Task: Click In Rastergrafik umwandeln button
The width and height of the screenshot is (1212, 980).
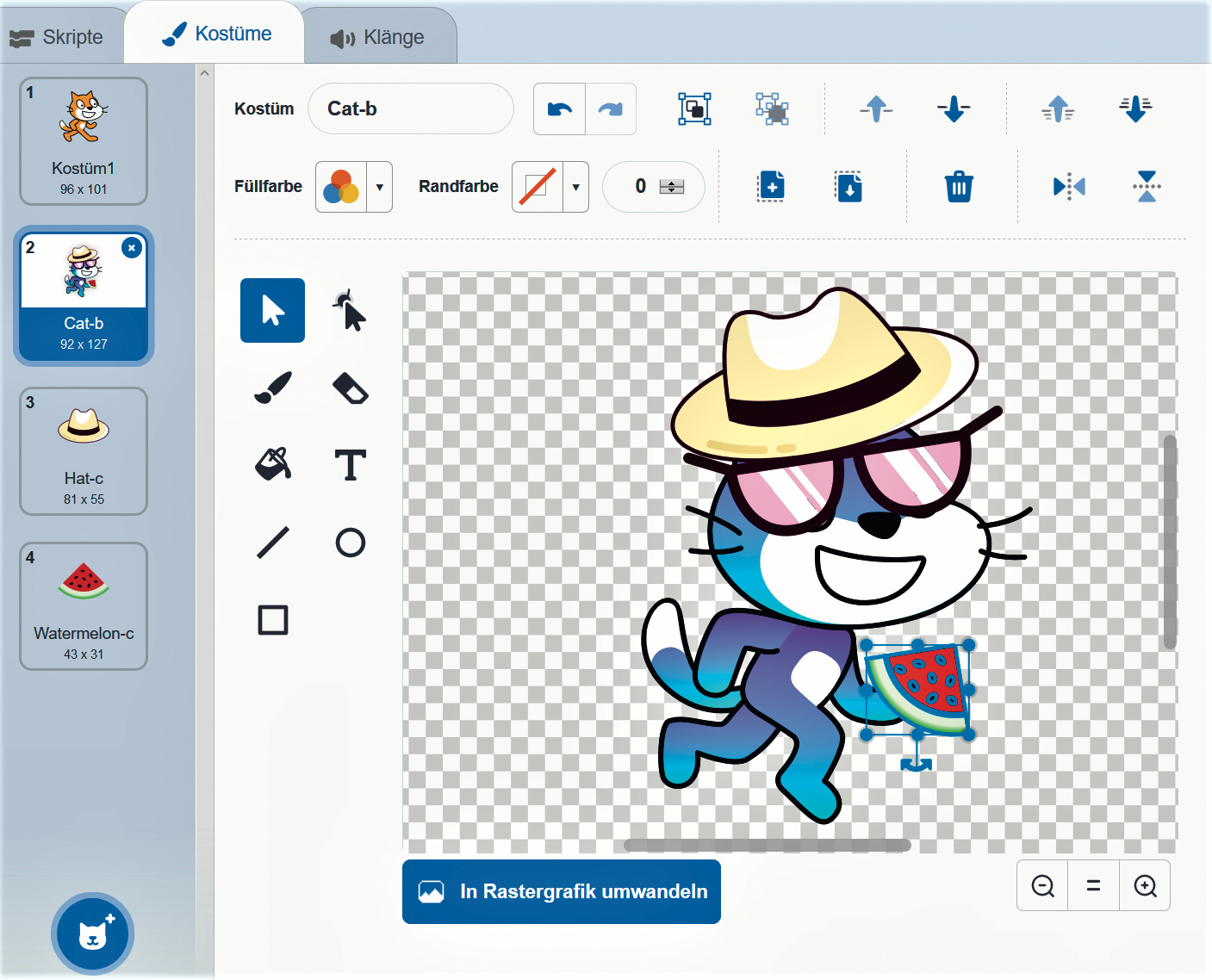Action: (x=562, y=891)
